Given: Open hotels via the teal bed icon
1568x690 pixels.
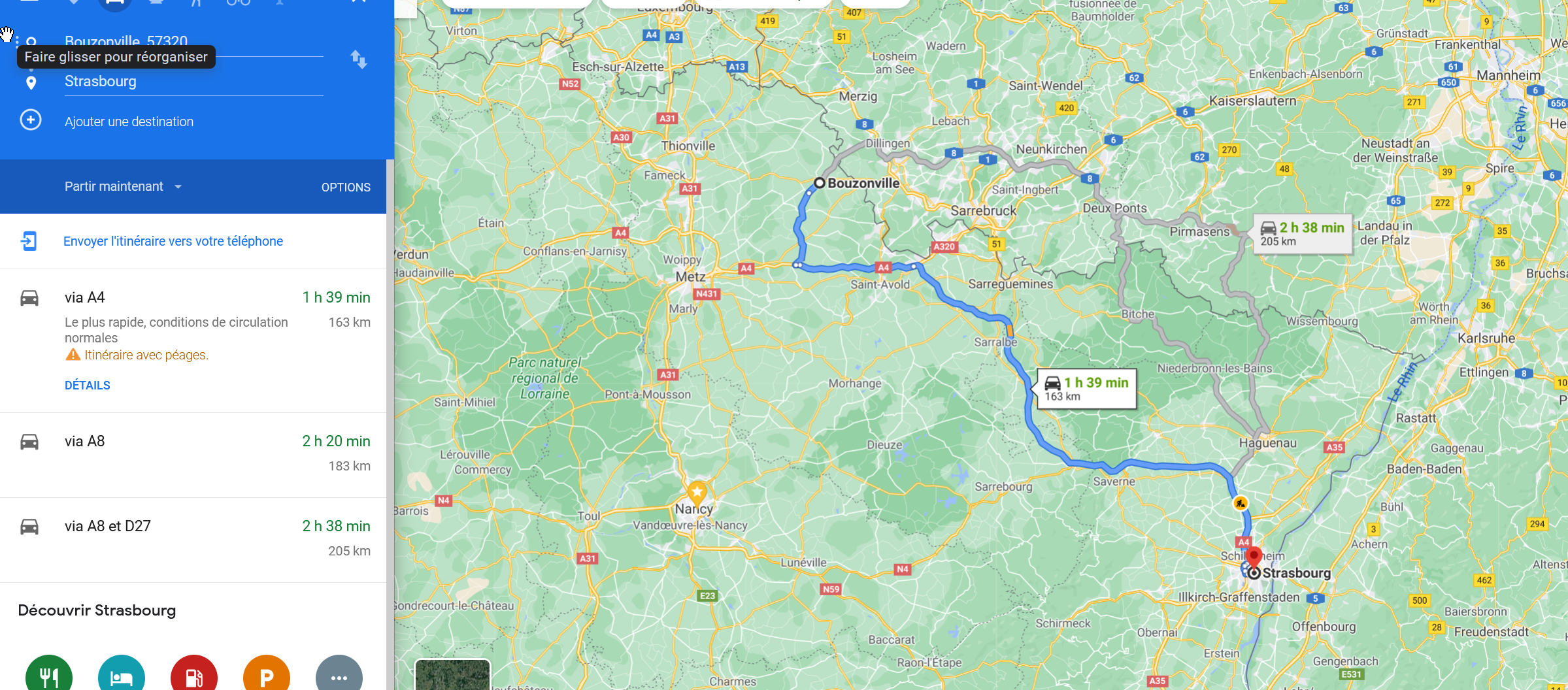Looking at the screenshot, I should (x=122, y=675).
